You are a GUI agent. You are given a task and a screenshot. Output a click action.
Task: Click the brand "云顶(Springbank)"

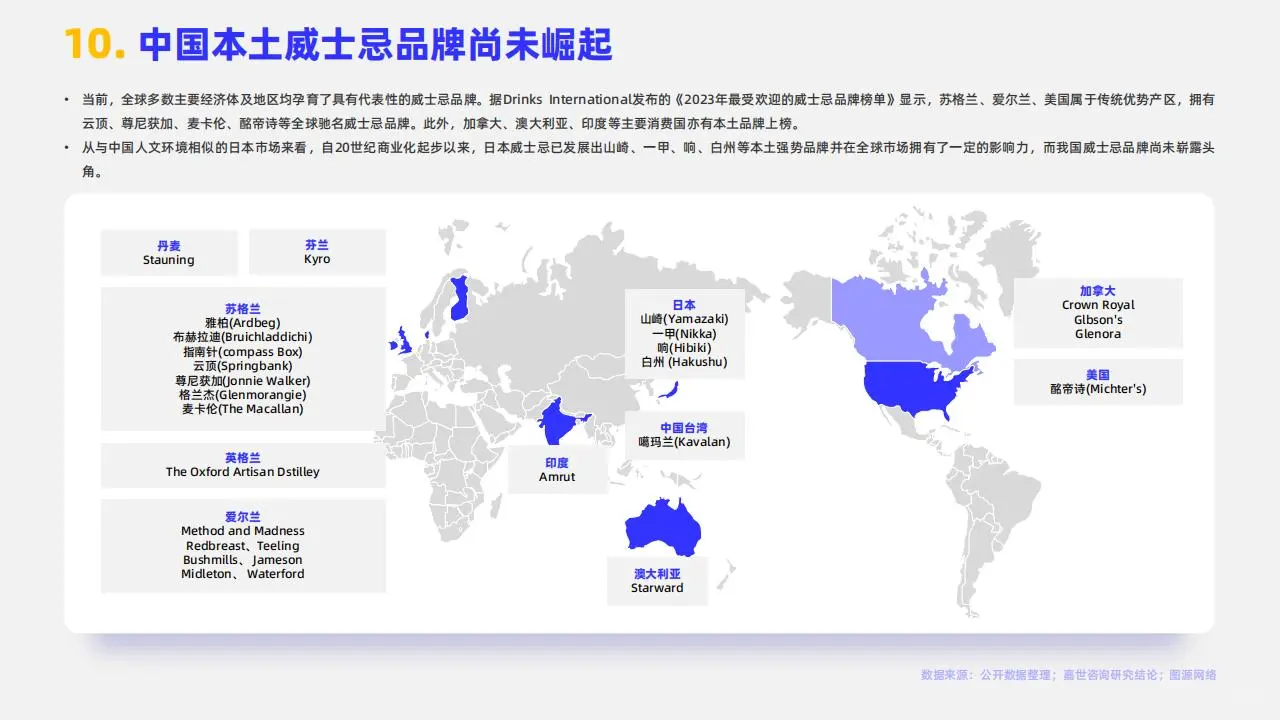(242, 366)
